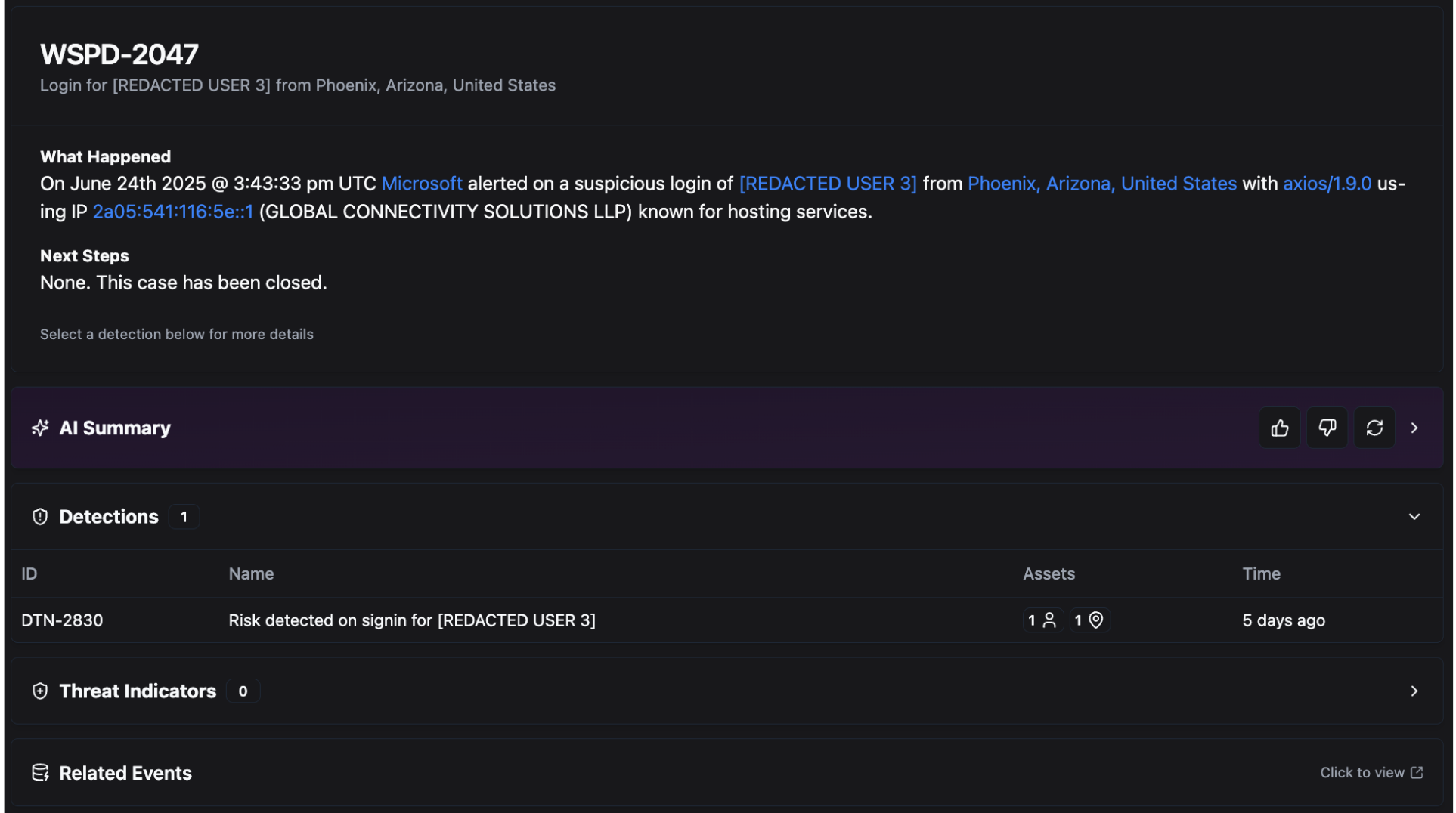Click the Related Events database icon
This screenshot has height=813, width=1456.
point(40,773)
